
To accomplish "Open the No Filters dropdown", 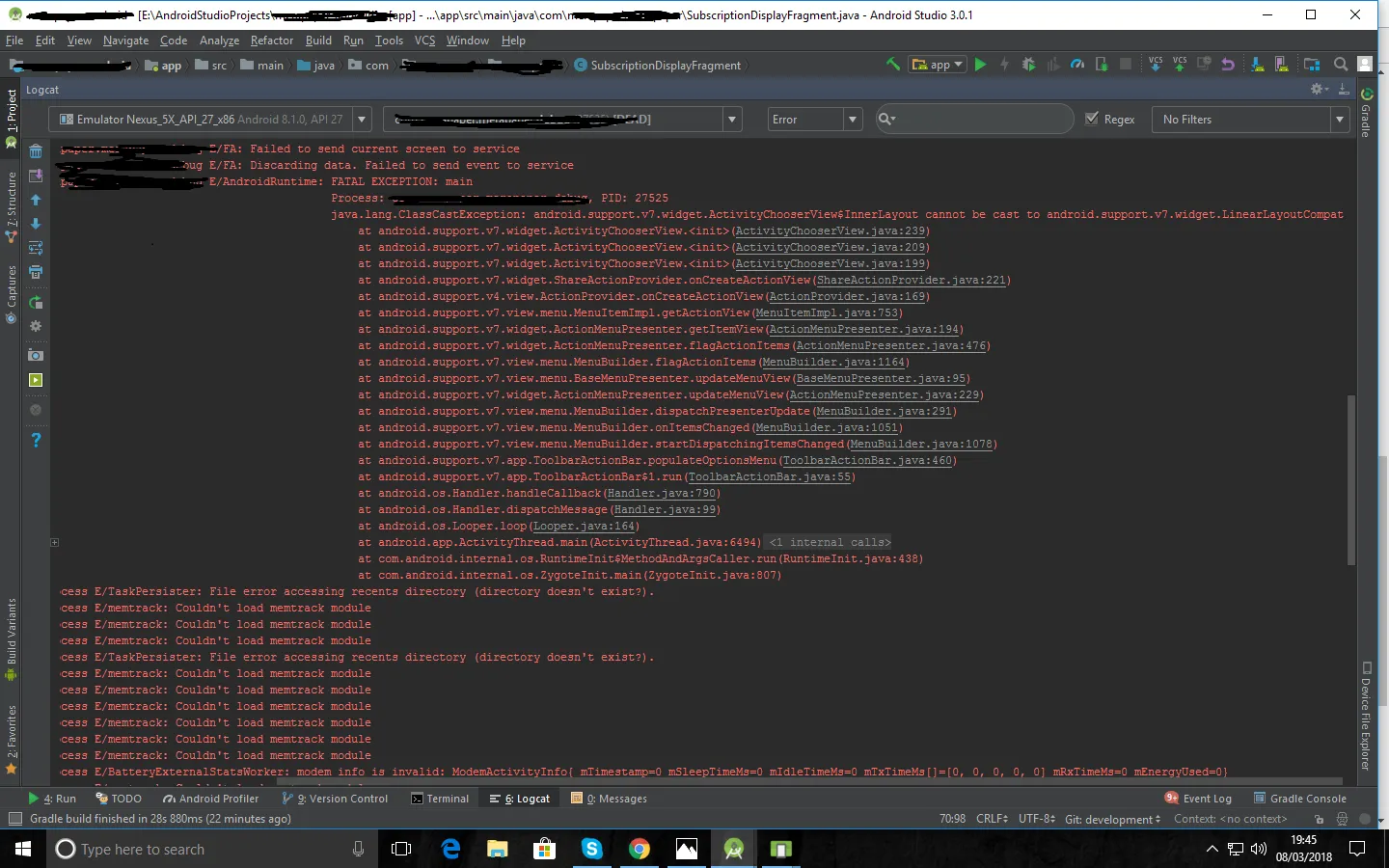I will [x=1252, y=120].
